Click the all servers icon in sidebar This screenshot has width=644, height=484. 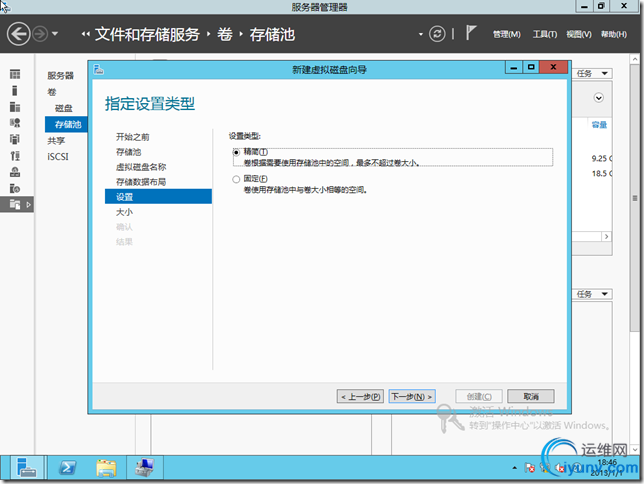(x=15, y=107)
